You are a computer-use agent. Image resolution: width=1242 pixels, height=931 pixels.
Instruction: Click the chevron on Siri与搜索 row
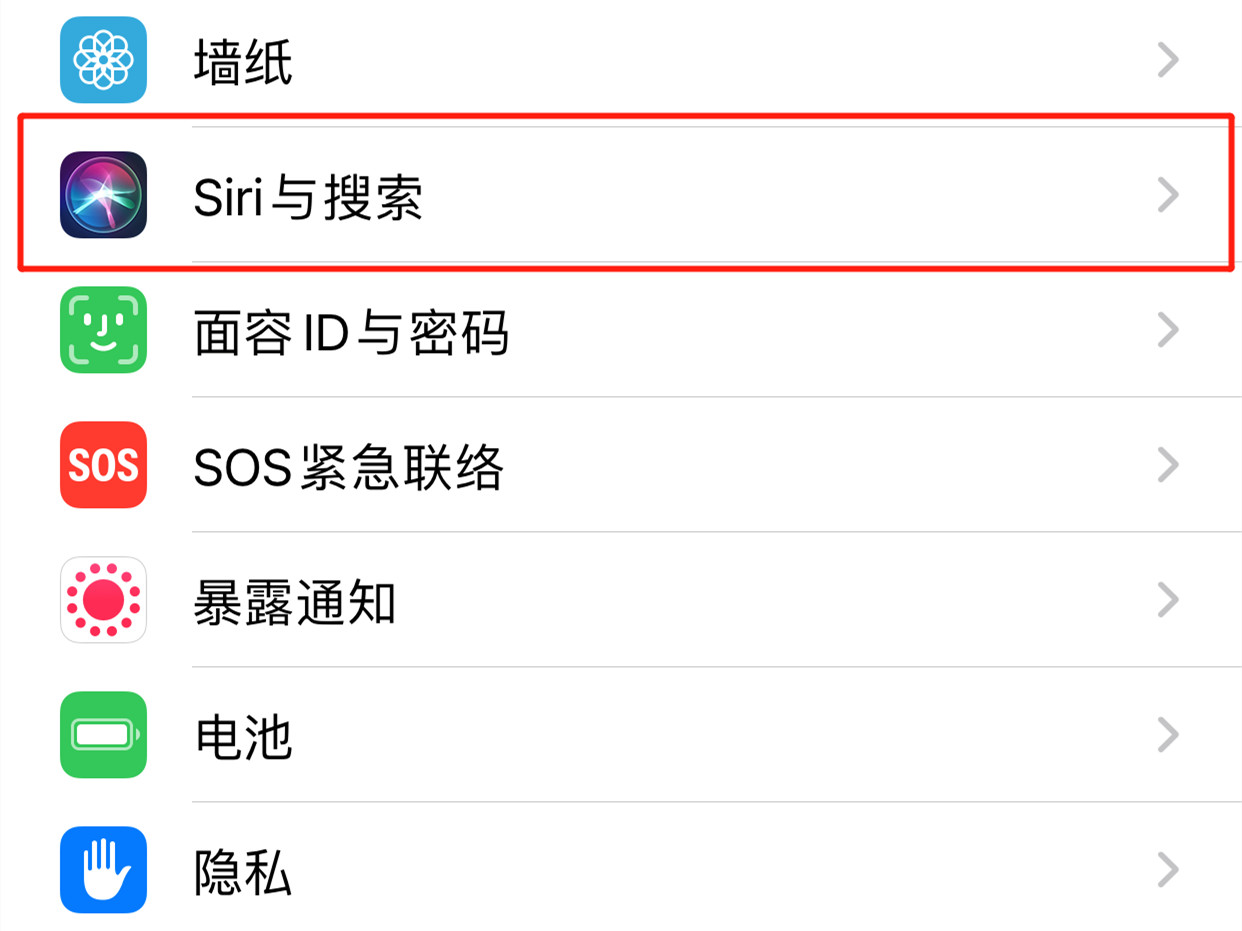(1168, 195)
